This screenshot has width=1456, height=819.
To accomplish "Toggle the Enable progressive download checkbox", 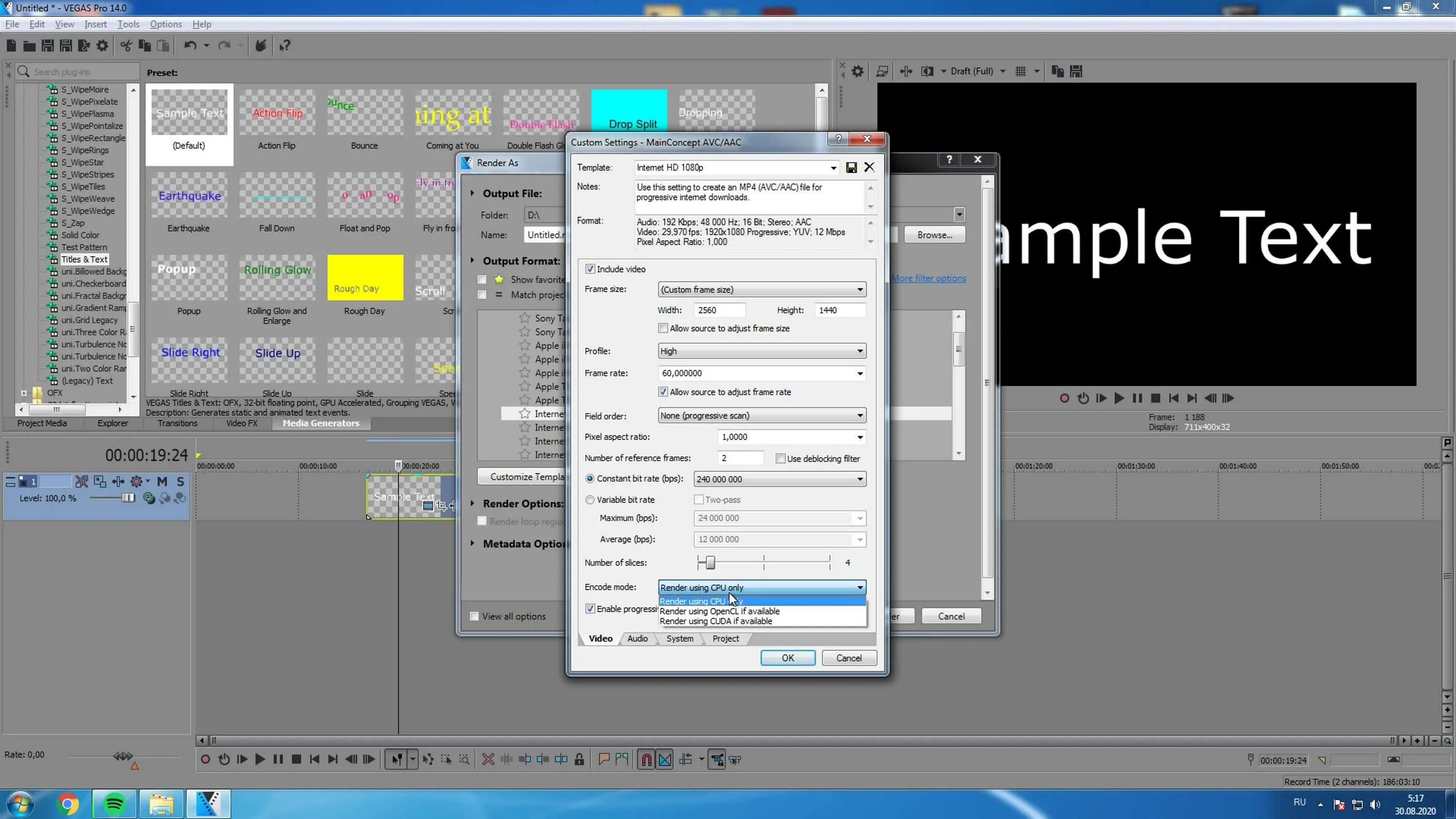I will point(590,609).
